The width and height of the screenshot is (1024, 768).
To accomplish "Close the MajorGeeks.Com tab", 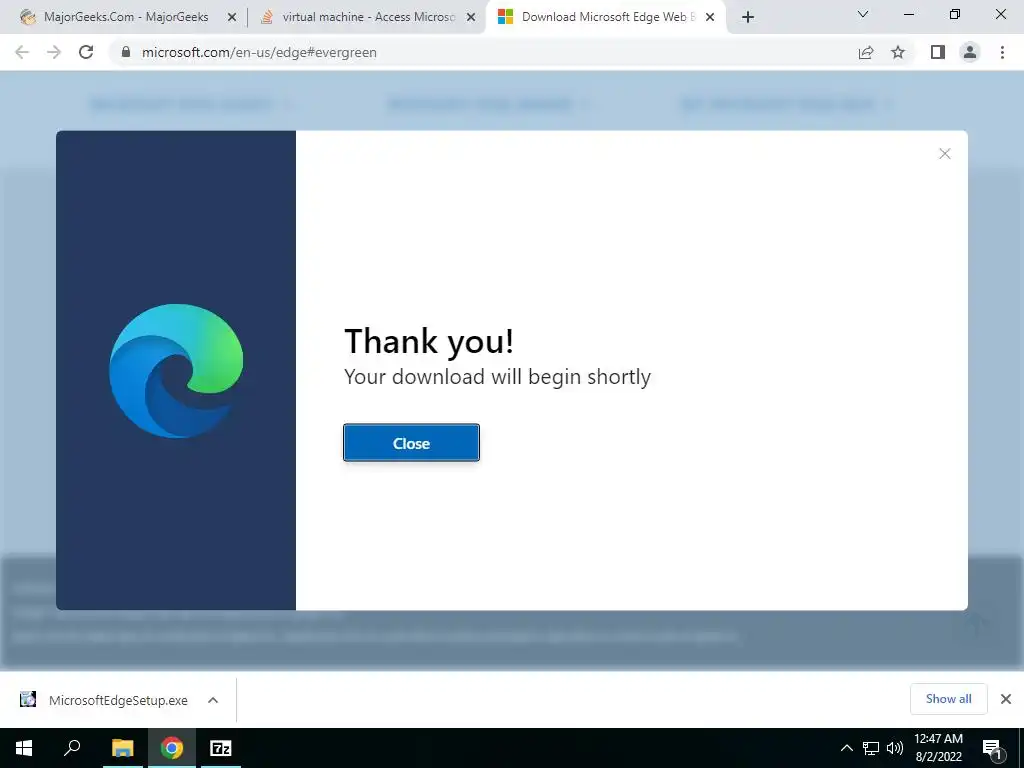I will pos(232,18).
